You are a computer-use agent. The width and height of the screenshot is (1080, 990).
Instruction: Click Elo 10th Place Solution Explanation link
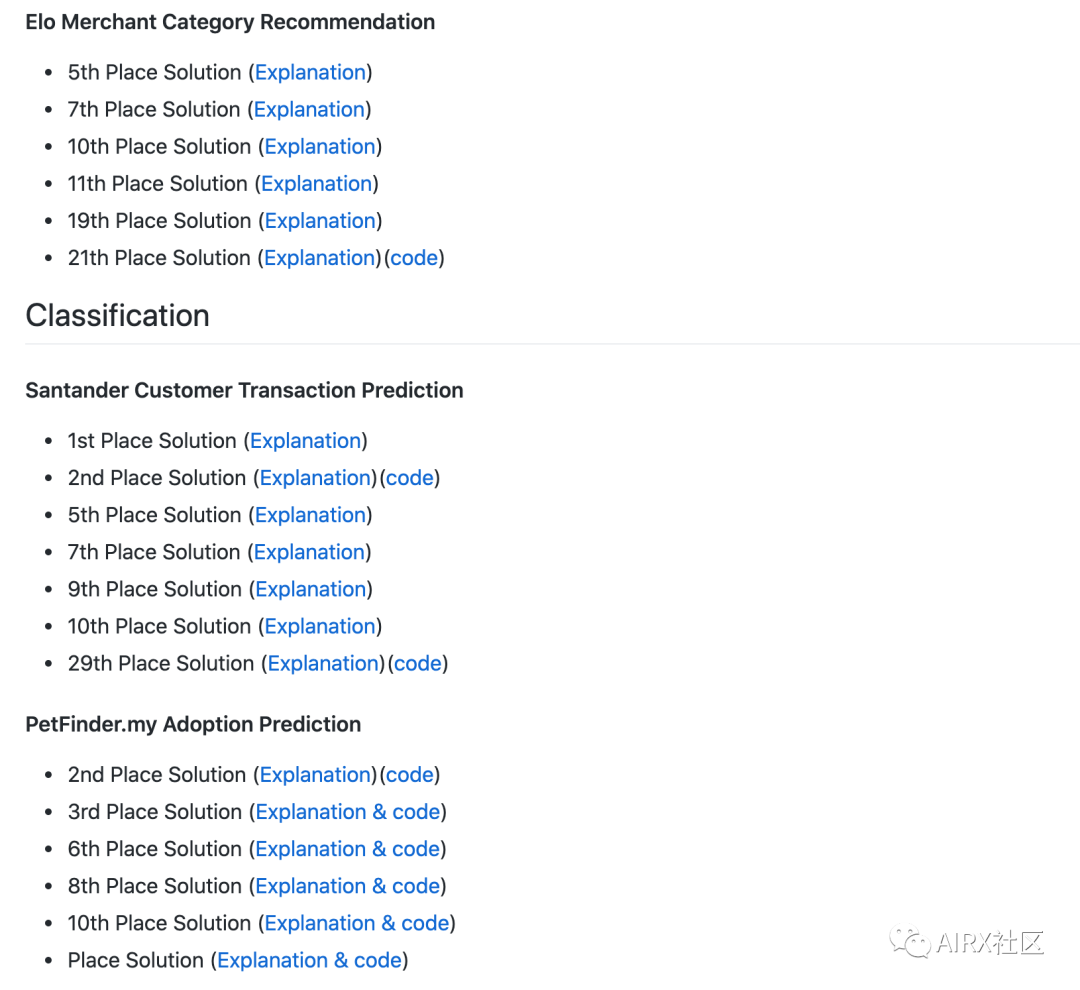(320, 147)
